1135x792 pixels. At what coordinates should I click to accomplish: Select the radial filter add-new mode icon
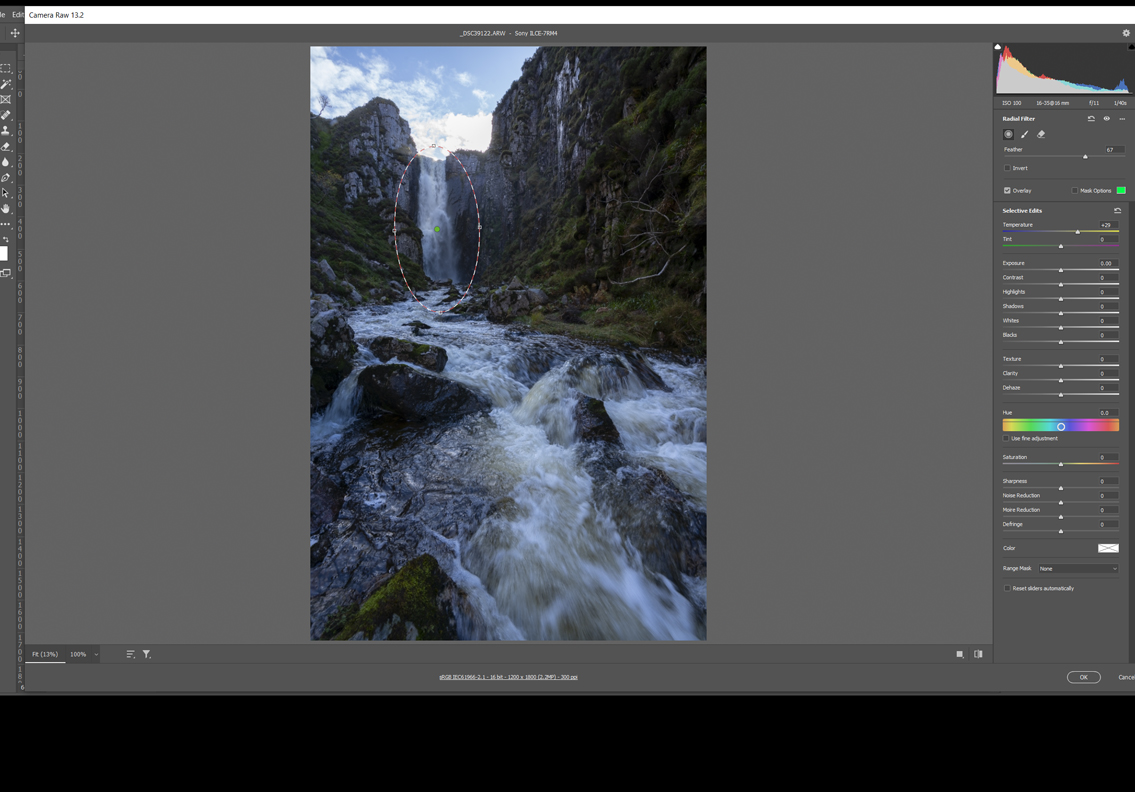(x=1008, y=134)
